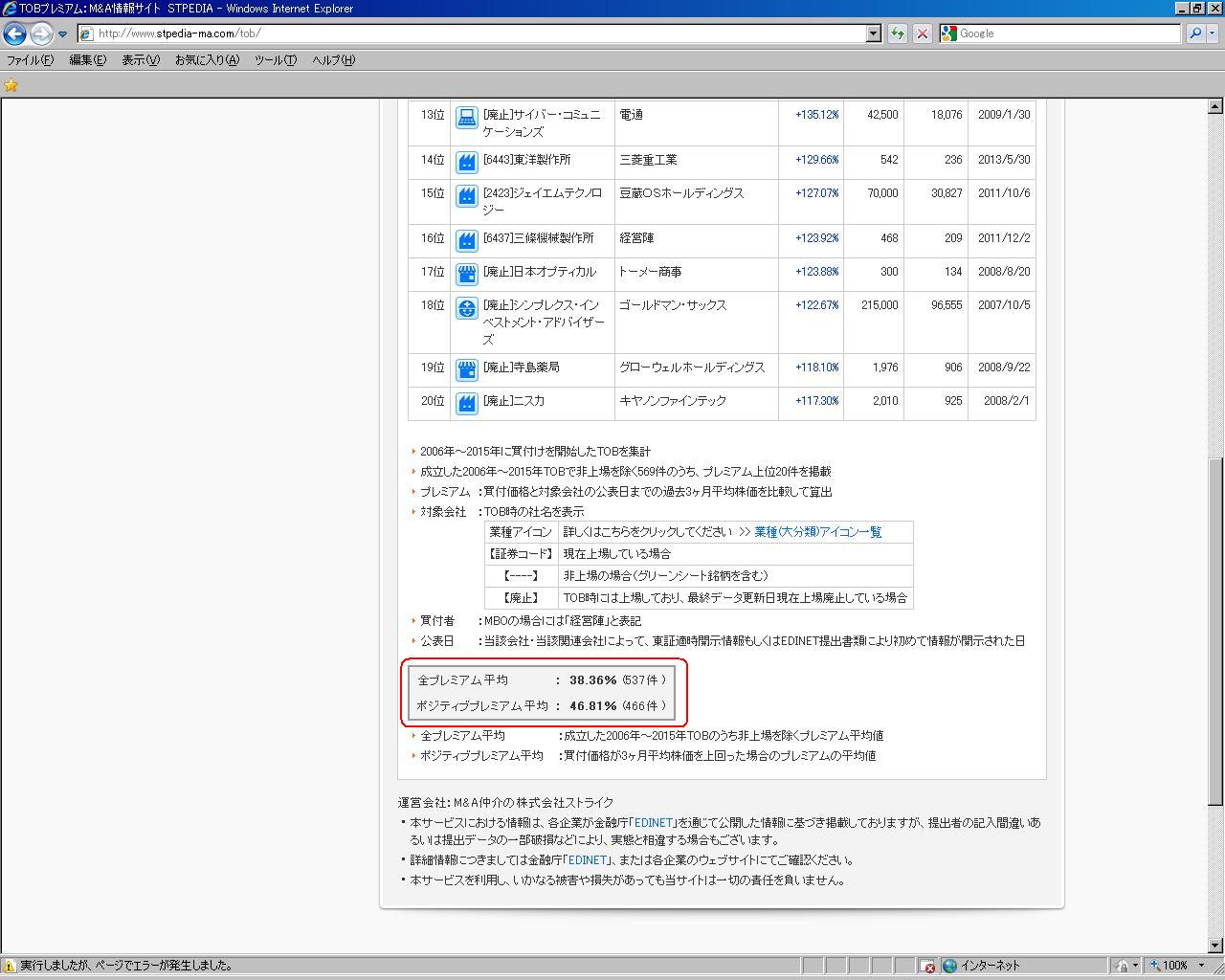Click the vertical scrollbar thumb

pos(1215,632)
